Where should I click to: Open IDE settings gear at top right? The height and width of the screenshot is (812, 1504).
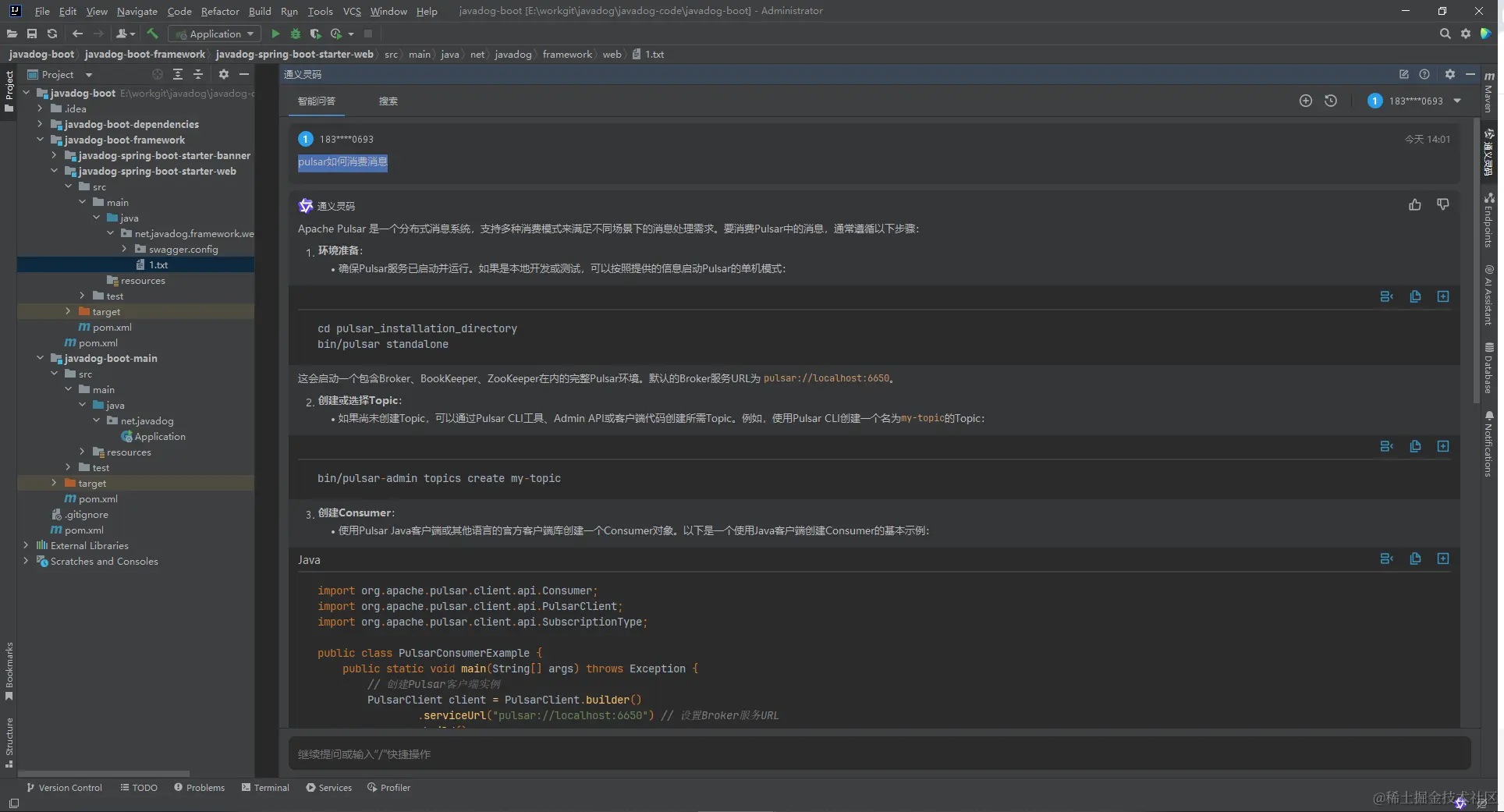pos(1466,34)
